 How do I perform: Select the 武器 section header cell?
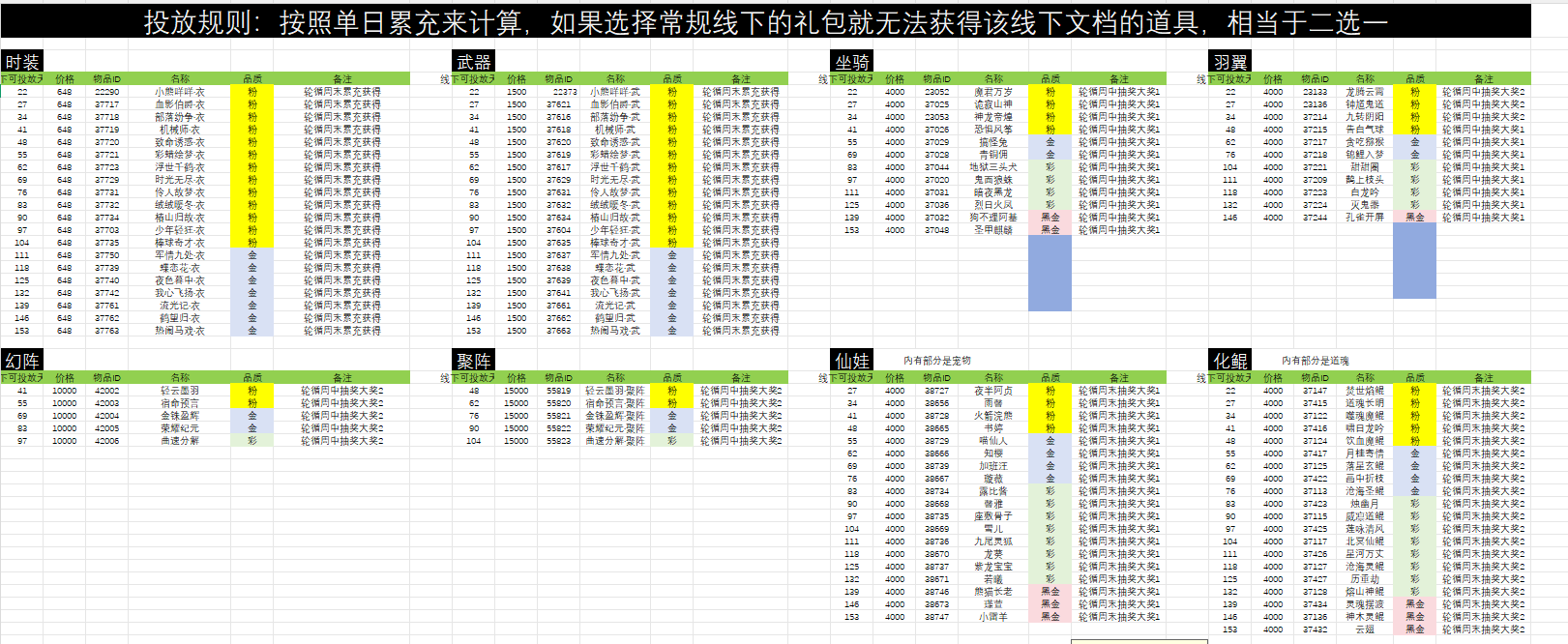coord(474,62)
